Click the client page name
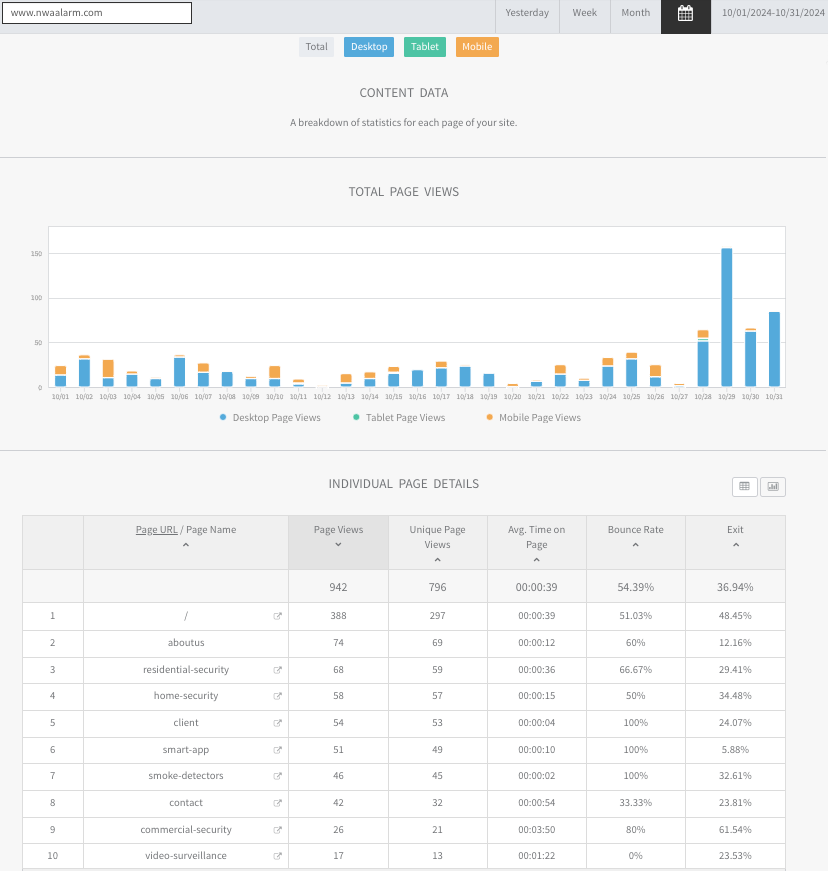Image resolution: width=828 pixels, height=871 pixels. [186, 723]
